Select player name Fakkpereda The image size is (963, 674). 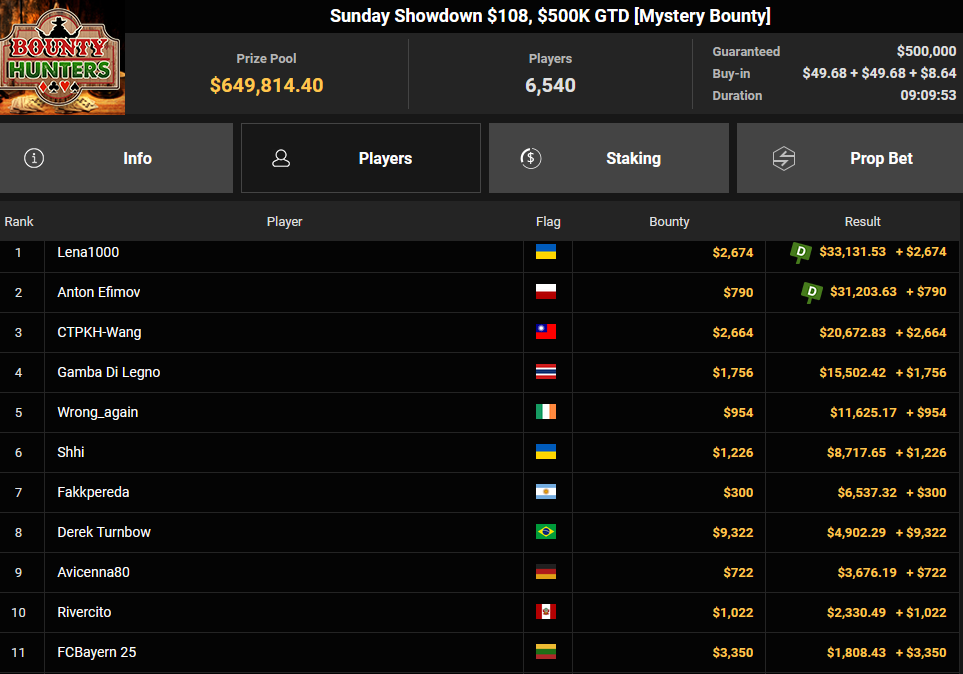[93, 492]
